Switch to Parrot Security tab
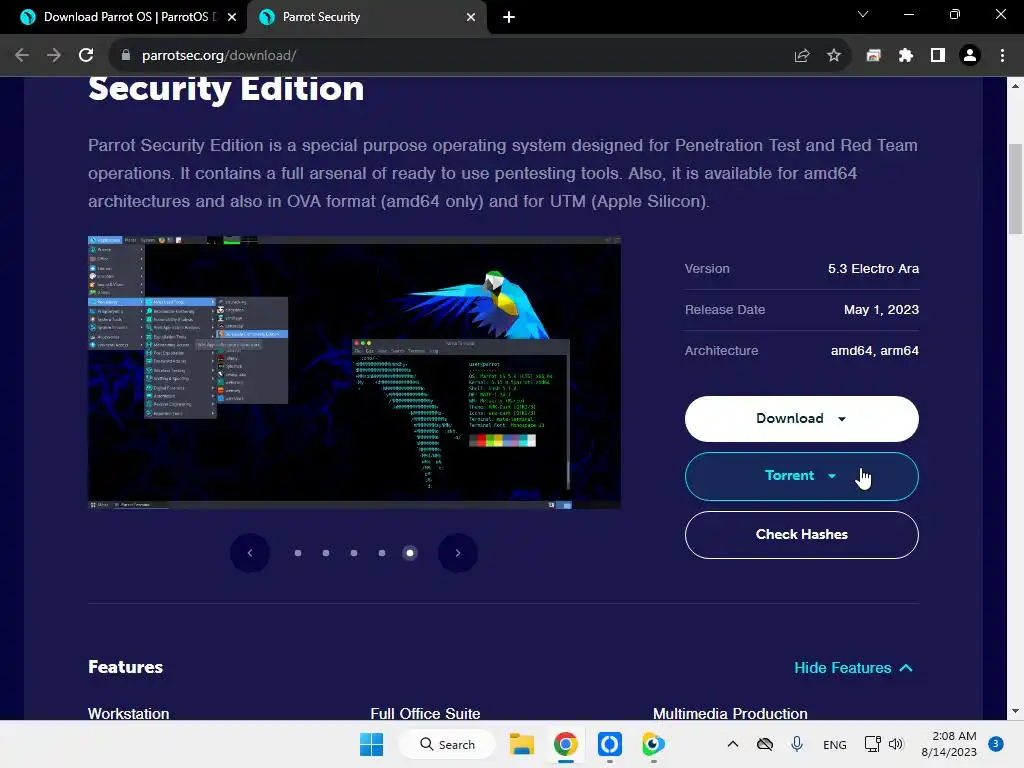 click(x=367, y=17)
